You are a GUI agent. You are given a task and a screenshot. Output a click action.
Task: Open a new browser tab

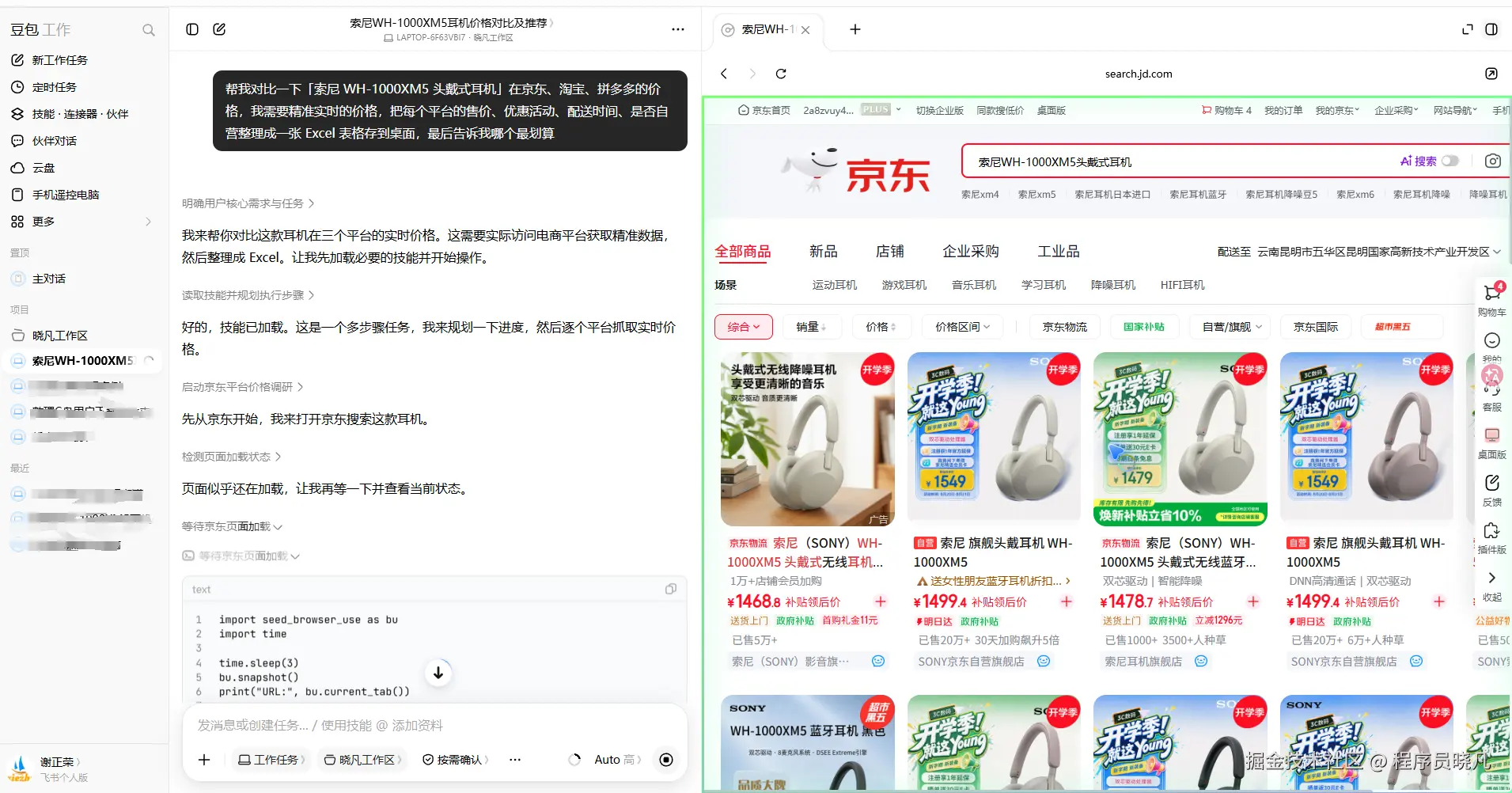pos(855,29)
